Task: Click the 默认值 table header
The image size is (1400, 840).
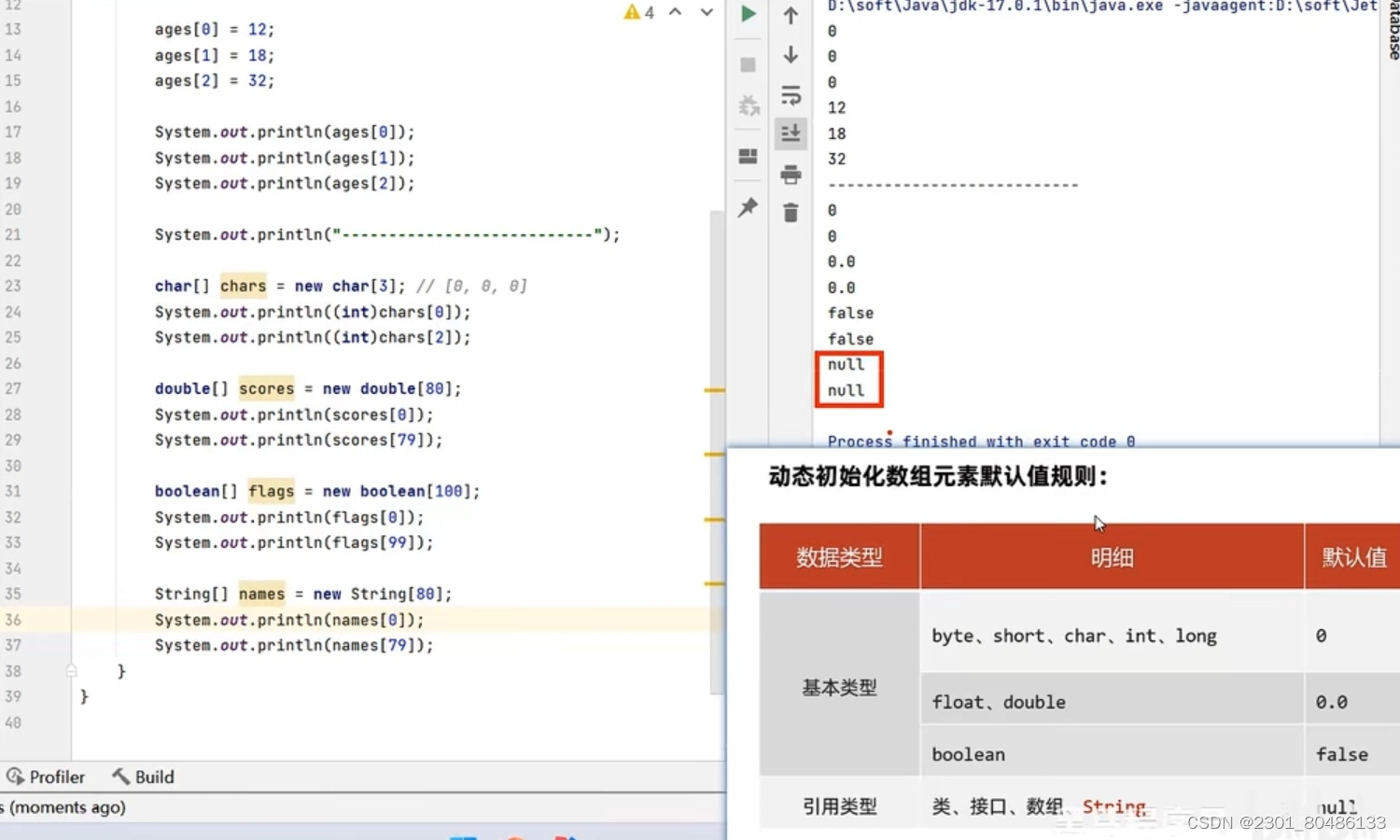Action: click(1353, 557)
